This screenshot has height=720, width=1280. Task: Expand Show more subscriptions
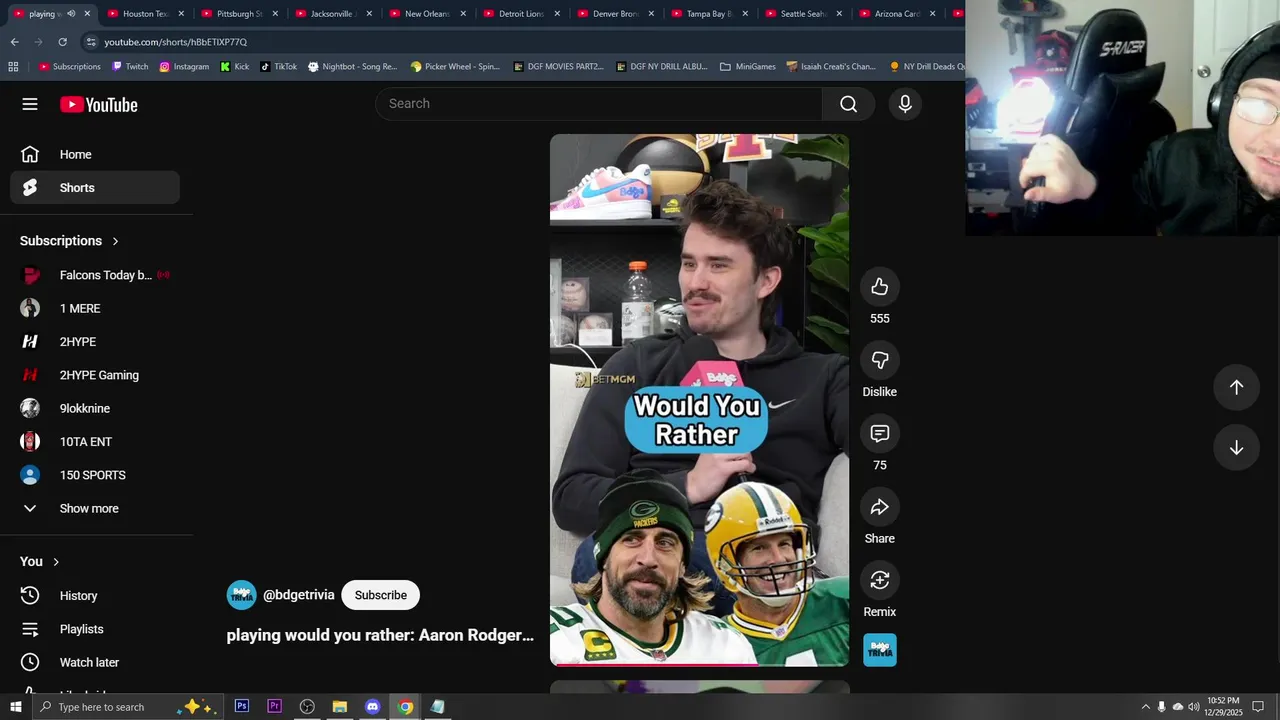coord(95,508)
